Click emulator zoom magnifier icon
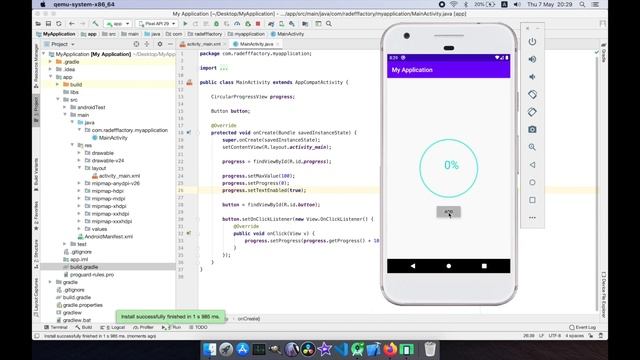 click(532, 147)
